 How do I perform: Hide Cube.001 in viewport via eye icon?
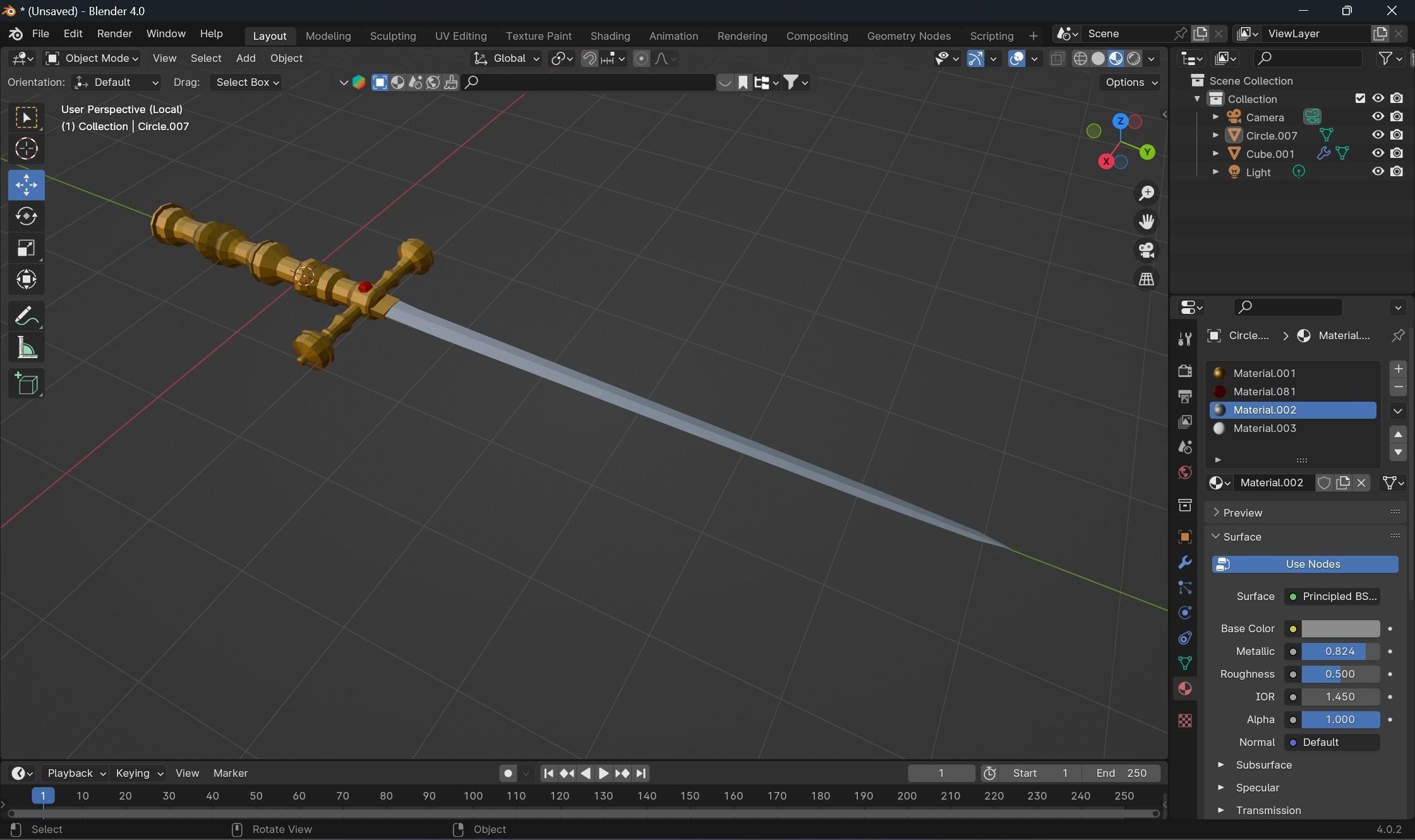pyautogui.click(x=1378, y=153)
